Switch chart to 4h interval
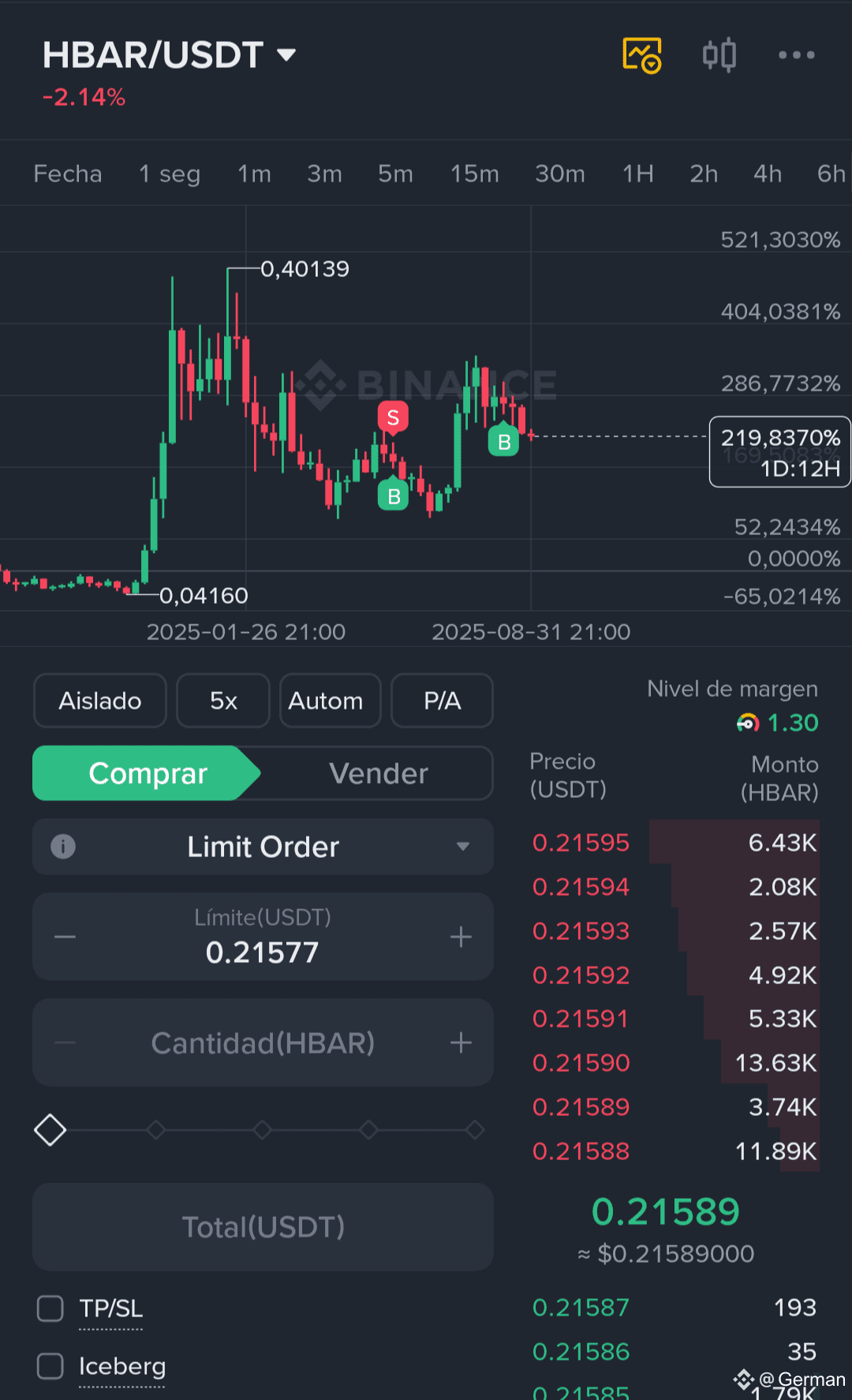This screenshot has height=1400, width=852. pyautogui.click(x=768, y=174)
